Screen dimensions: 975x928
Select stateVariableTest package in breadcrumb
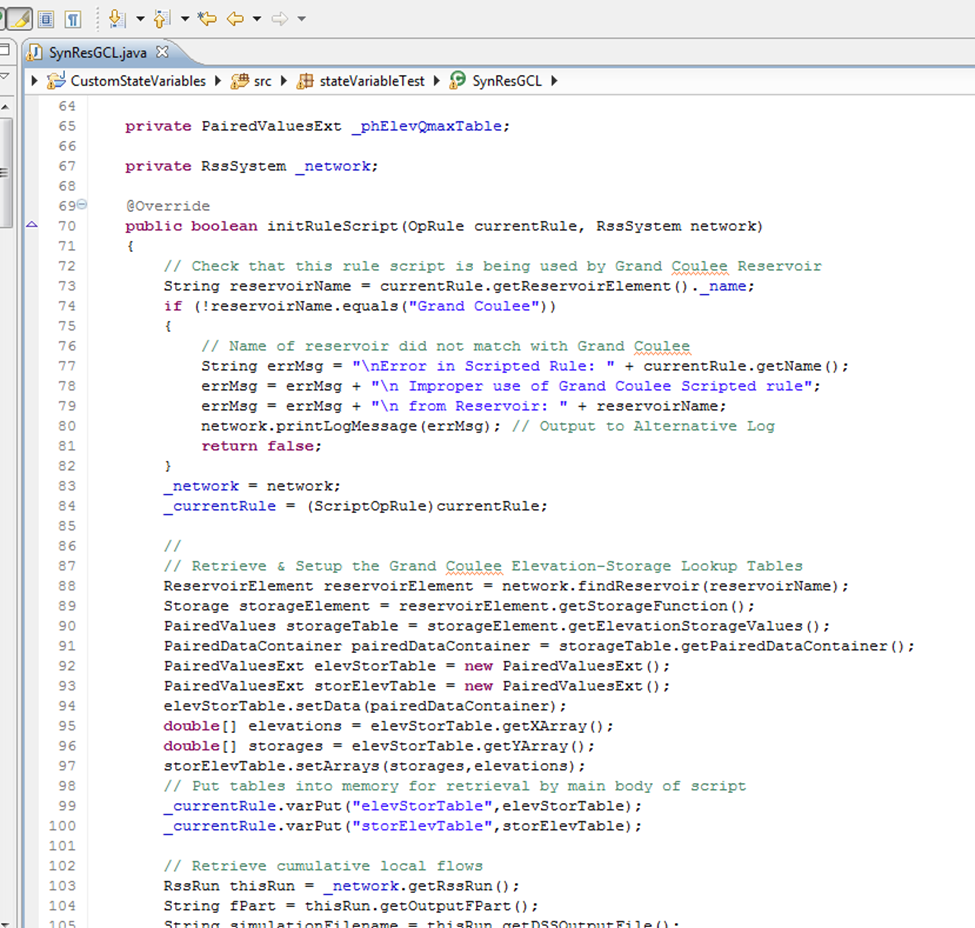(372, 81)
